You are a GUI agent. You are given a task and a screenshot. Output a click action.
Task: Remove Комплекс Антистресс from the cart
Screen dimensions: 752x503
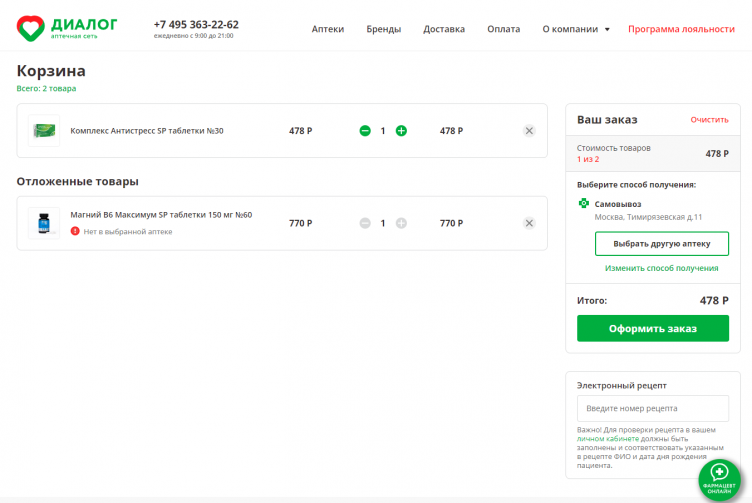point(529,131)
